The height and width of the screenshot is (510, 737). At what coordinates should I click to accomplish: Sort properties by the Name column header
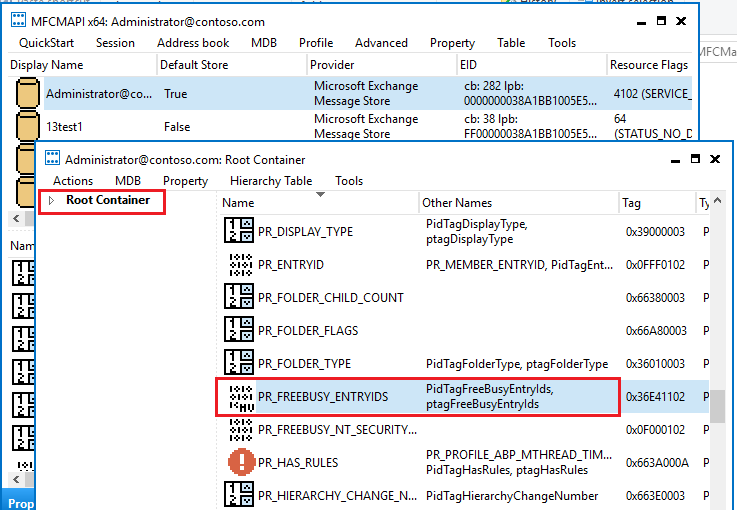[x=319, y=203]
